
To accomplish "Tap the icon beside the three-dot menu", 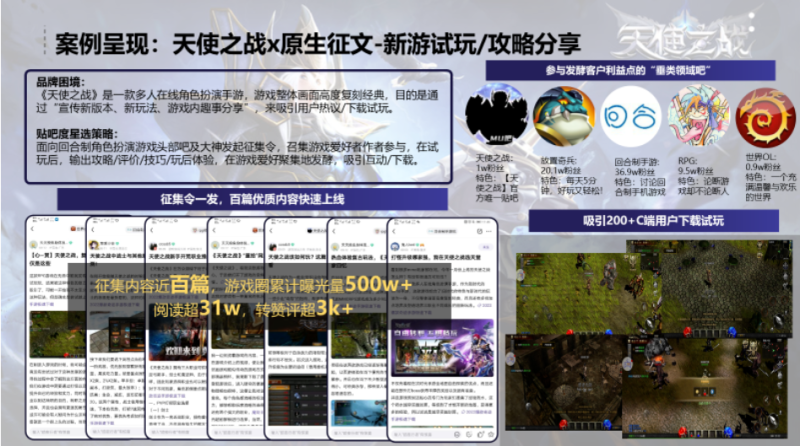I will [x=480, y=231].
